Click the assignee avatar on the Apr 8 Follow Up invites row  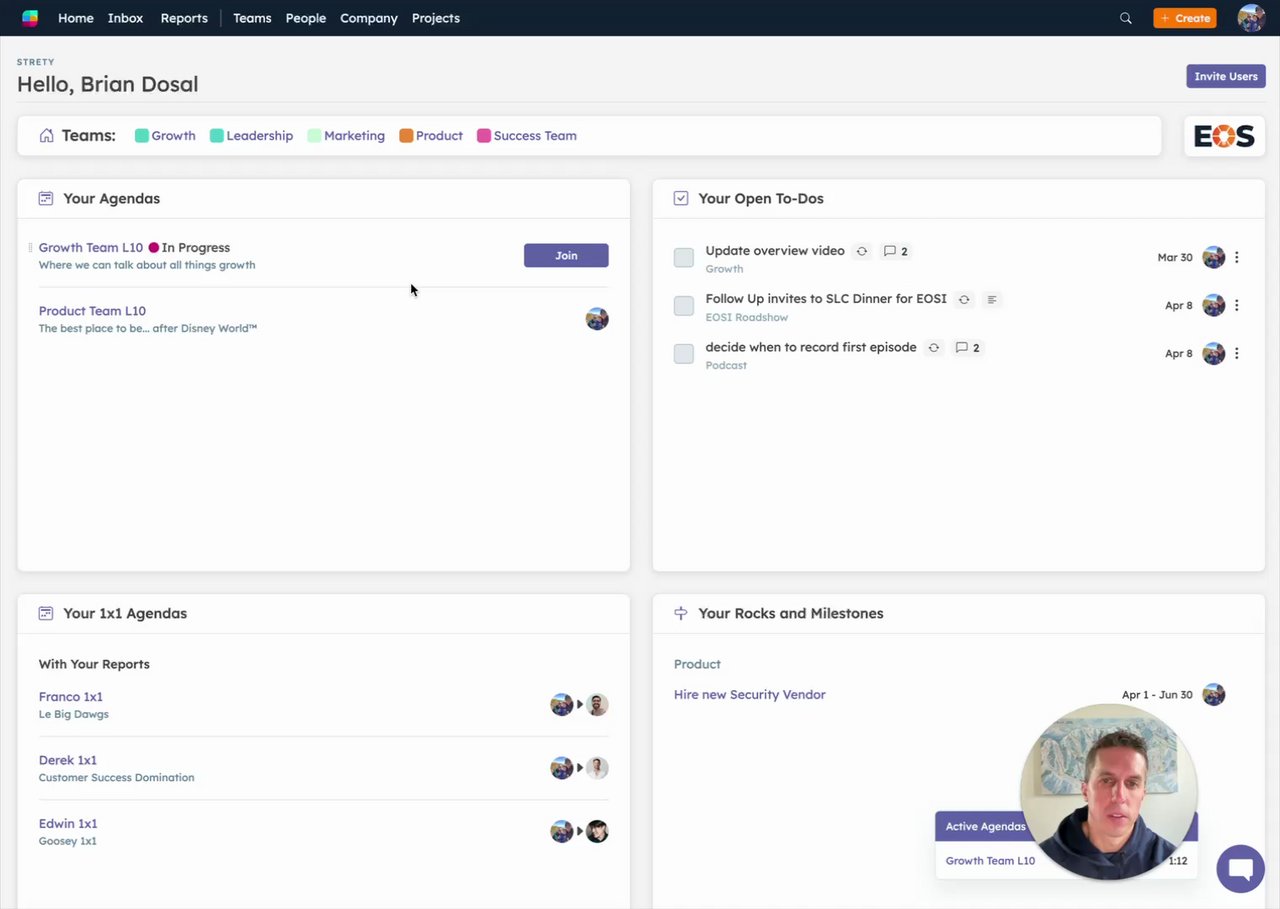pyautogui.click(x=1213, y=305)
